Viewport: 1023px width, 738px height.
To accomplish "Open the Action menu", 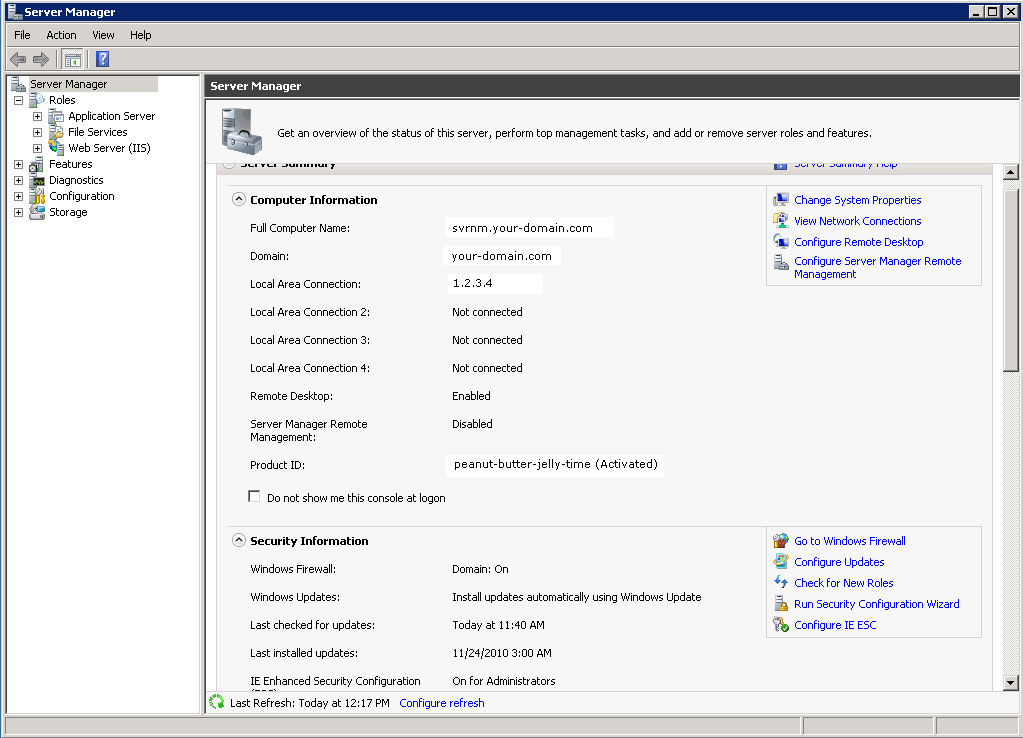I will (x=61, y=35).
